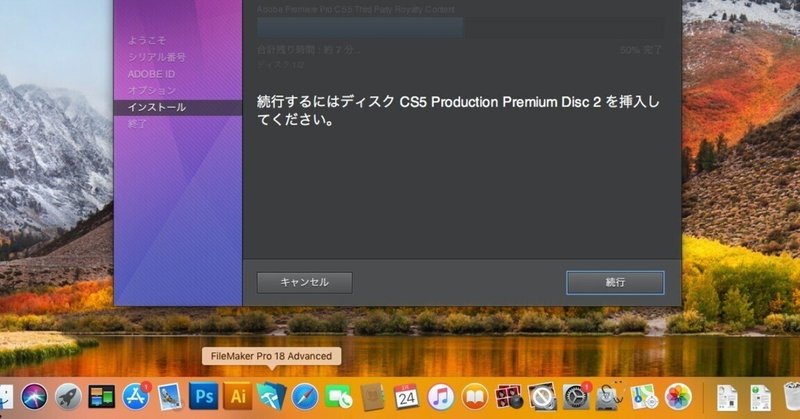800x419 pixels.
Task: Click the FileMaker Pro 18 Advanced tooltip
Action: tap(271, 356)
